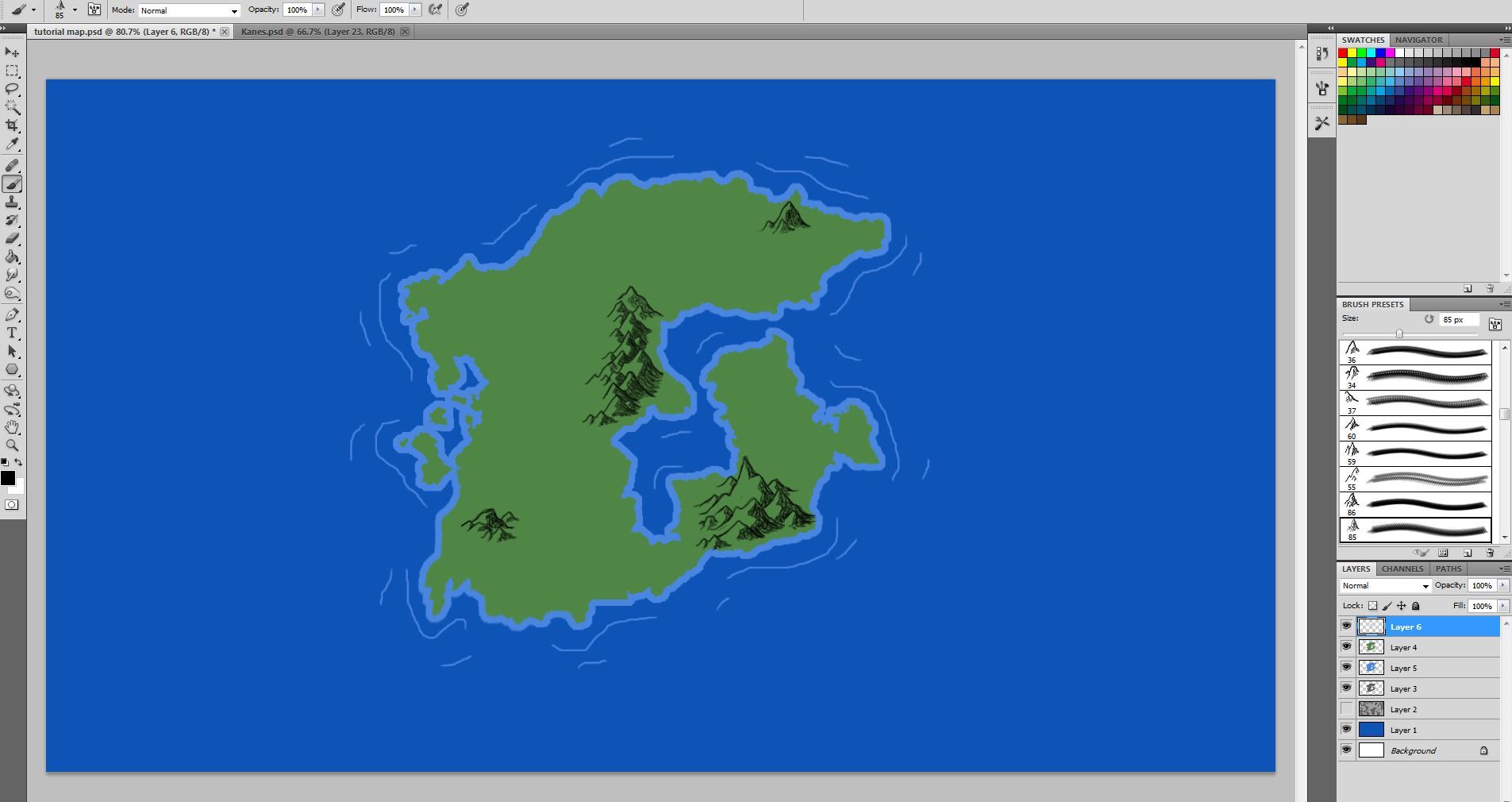
Task: Hide the Layer 6 visibility eye
Action: (x=1346, y=626)
